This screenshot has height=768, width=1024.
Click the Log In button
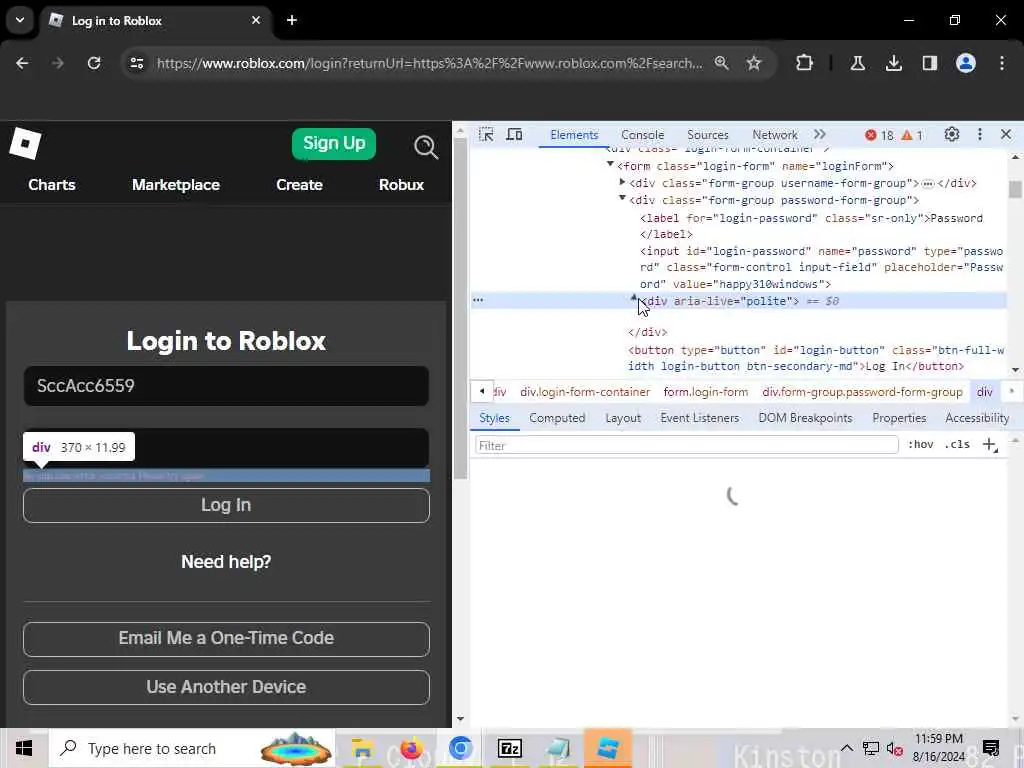(226, 505)
